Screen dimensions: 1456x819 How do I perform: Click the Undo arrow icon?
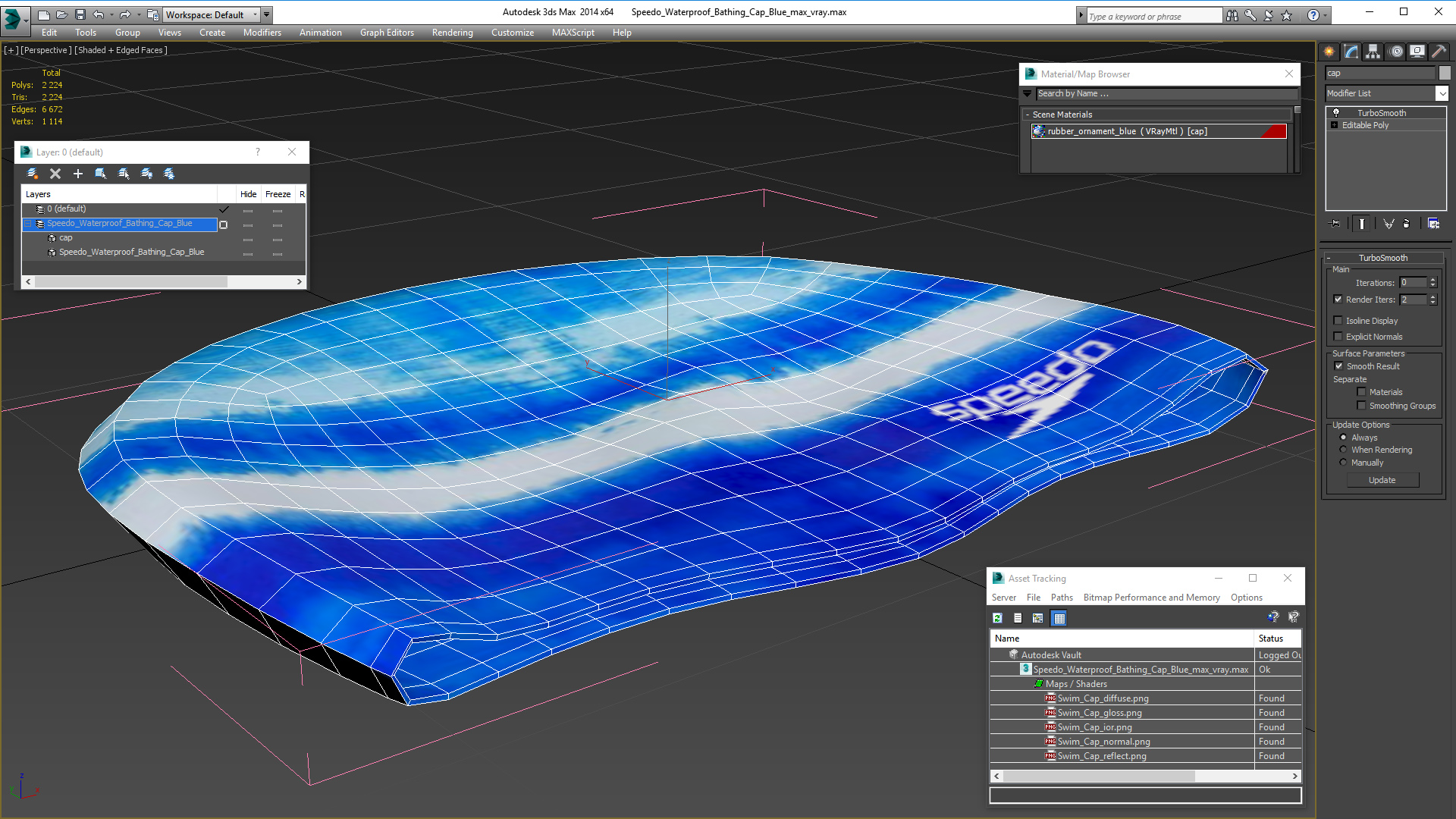(98, 14)
